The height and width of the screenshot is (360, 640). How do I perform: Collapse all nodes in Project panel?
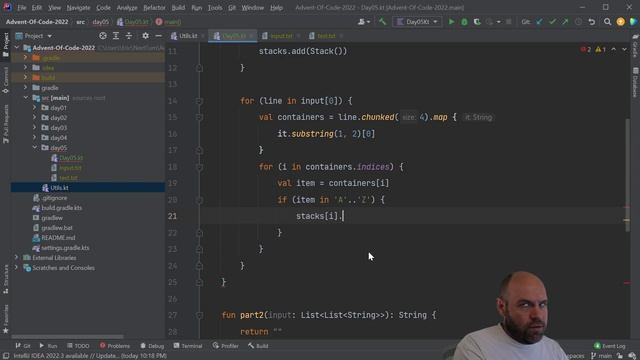tap(129, 36)
